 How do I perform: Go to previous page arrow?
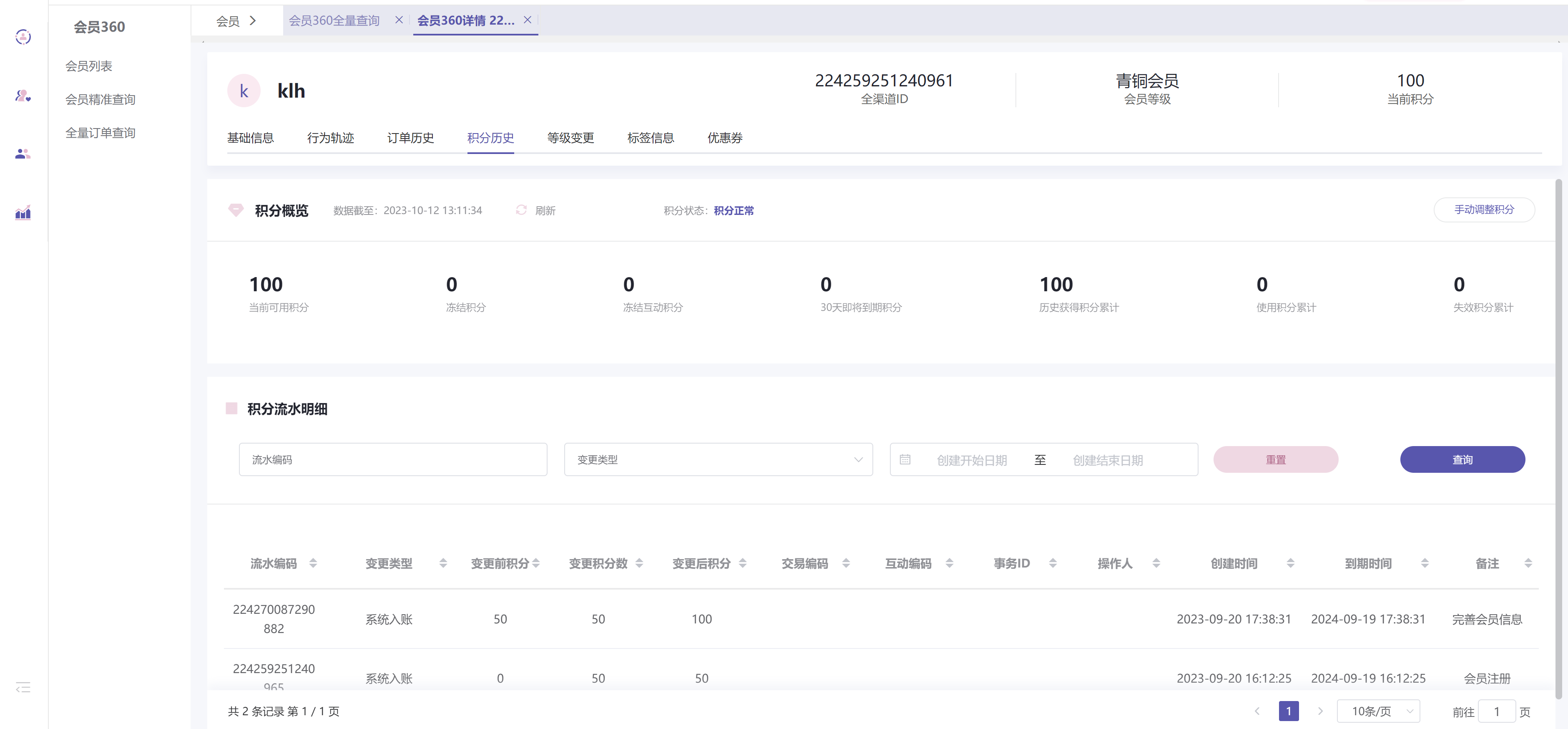pyautogui.click(x=1257, y=711)
